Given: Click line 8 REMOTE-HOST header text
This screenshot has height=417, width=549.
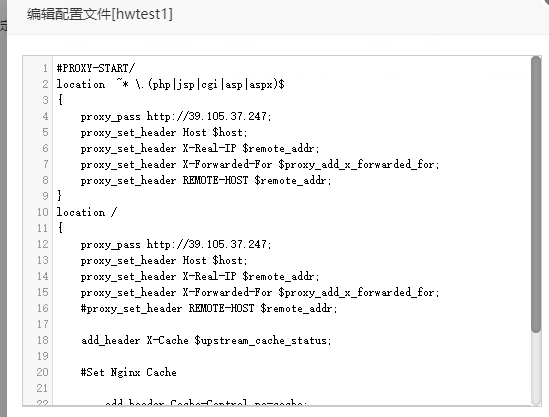Looking at the screenshot, I should pyautogui.click(x=206, y=180).
